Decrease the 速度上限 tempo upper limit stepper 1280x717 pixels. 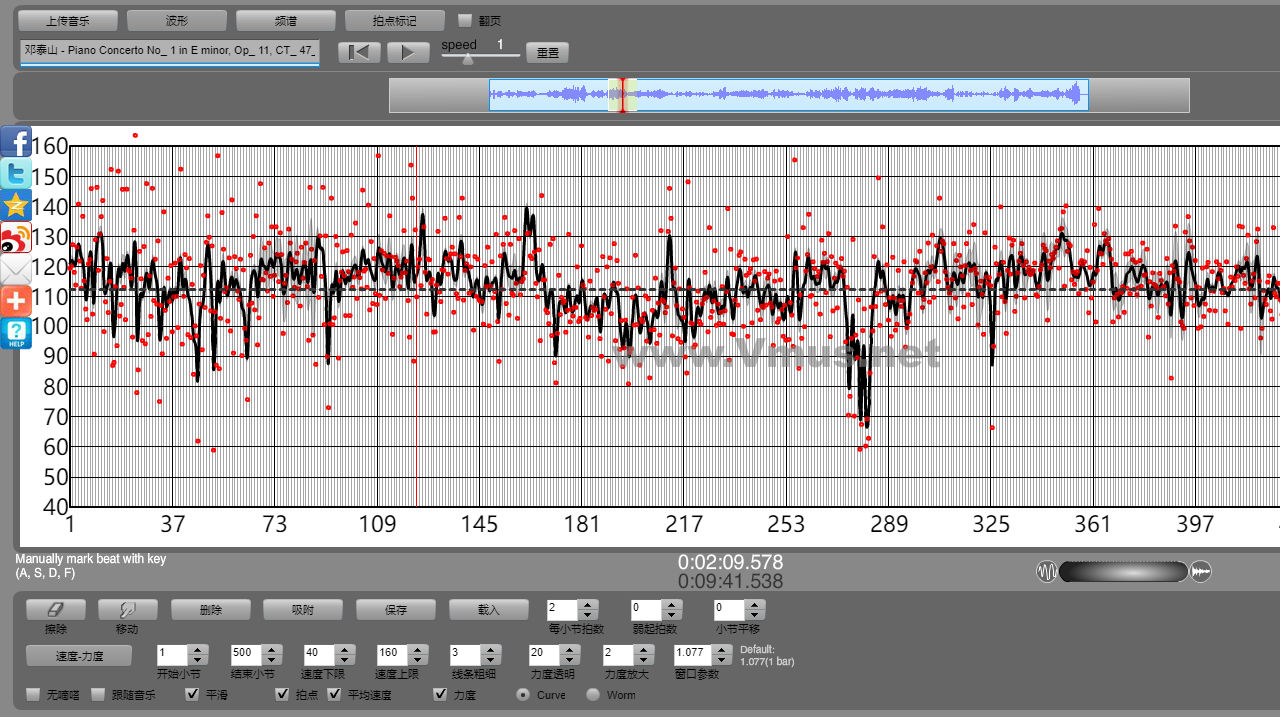click(x=417, y=659)
